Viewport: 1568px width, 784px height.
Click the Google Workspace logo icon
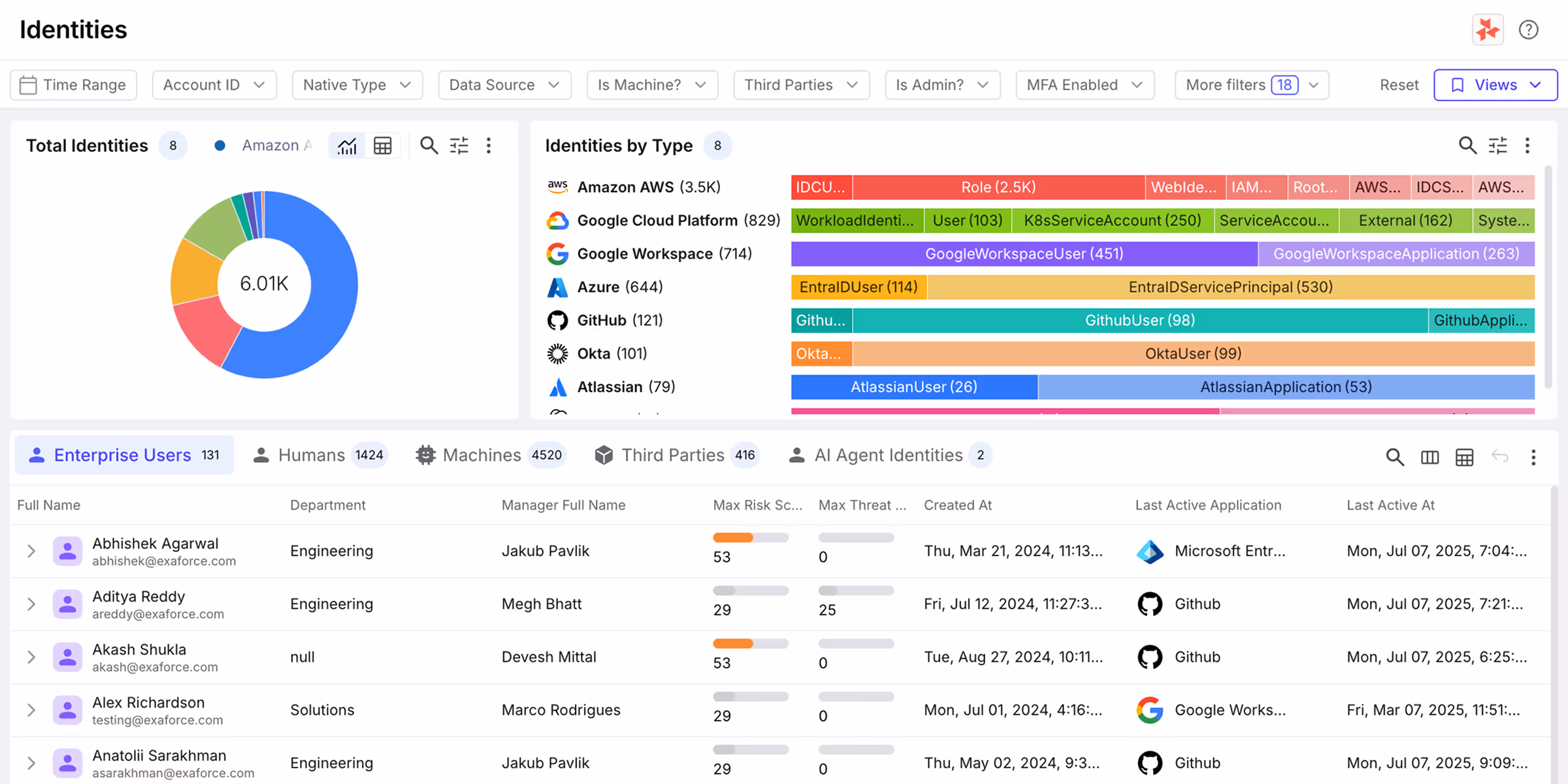[x=557, y=253]
